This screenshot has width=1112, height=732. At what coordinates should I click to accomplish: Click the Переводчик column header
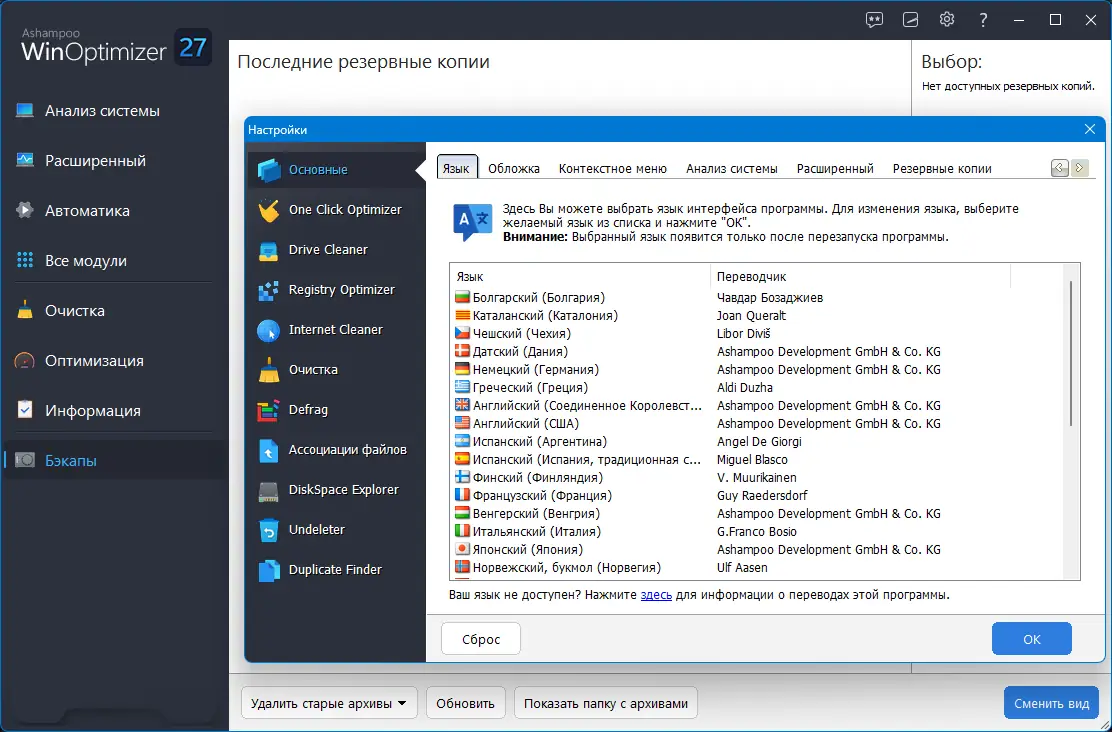(x=860, y=277)
